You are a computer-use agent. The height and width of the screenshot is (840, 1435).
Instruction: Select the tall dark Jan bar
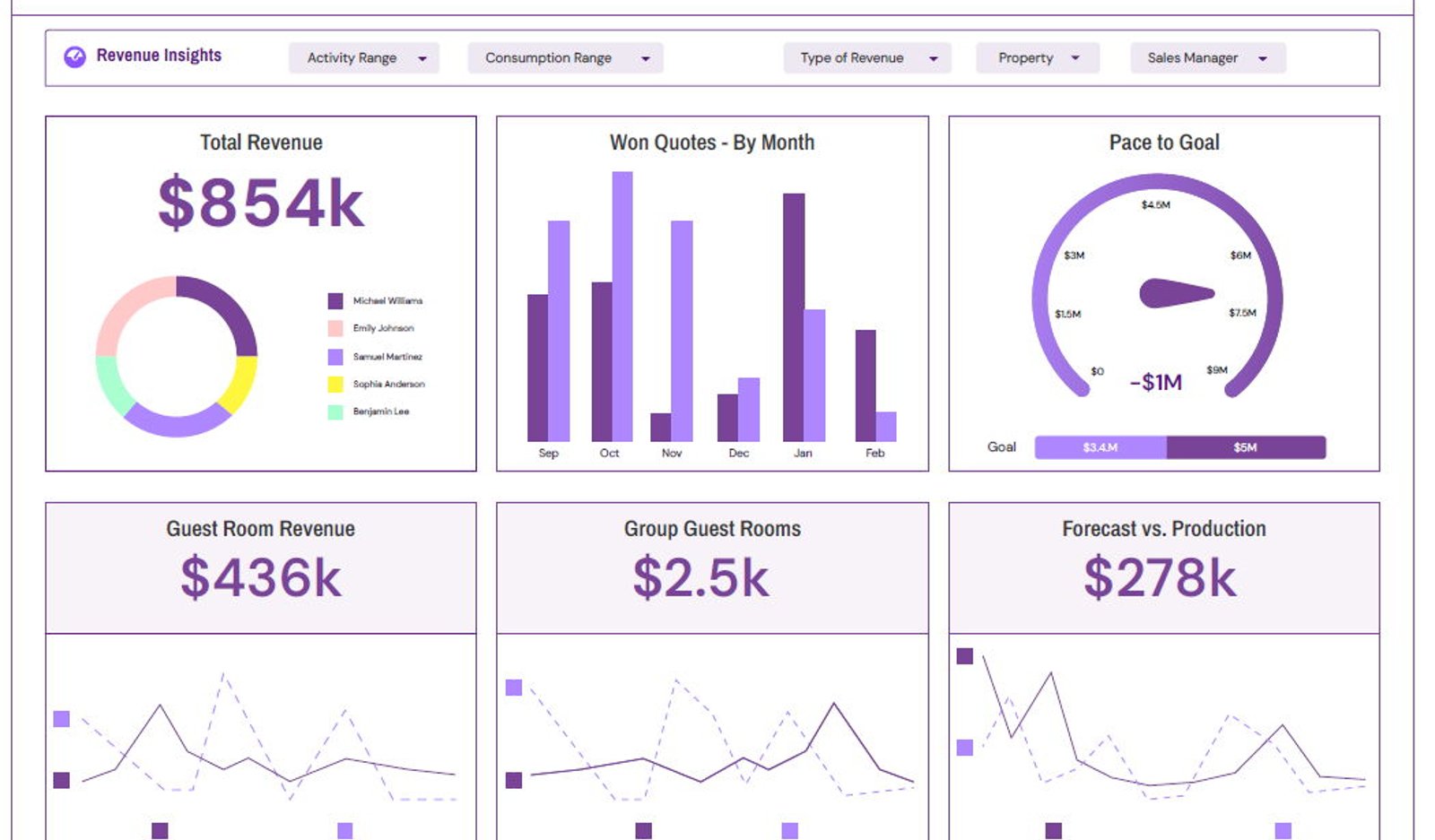point(794,317)
